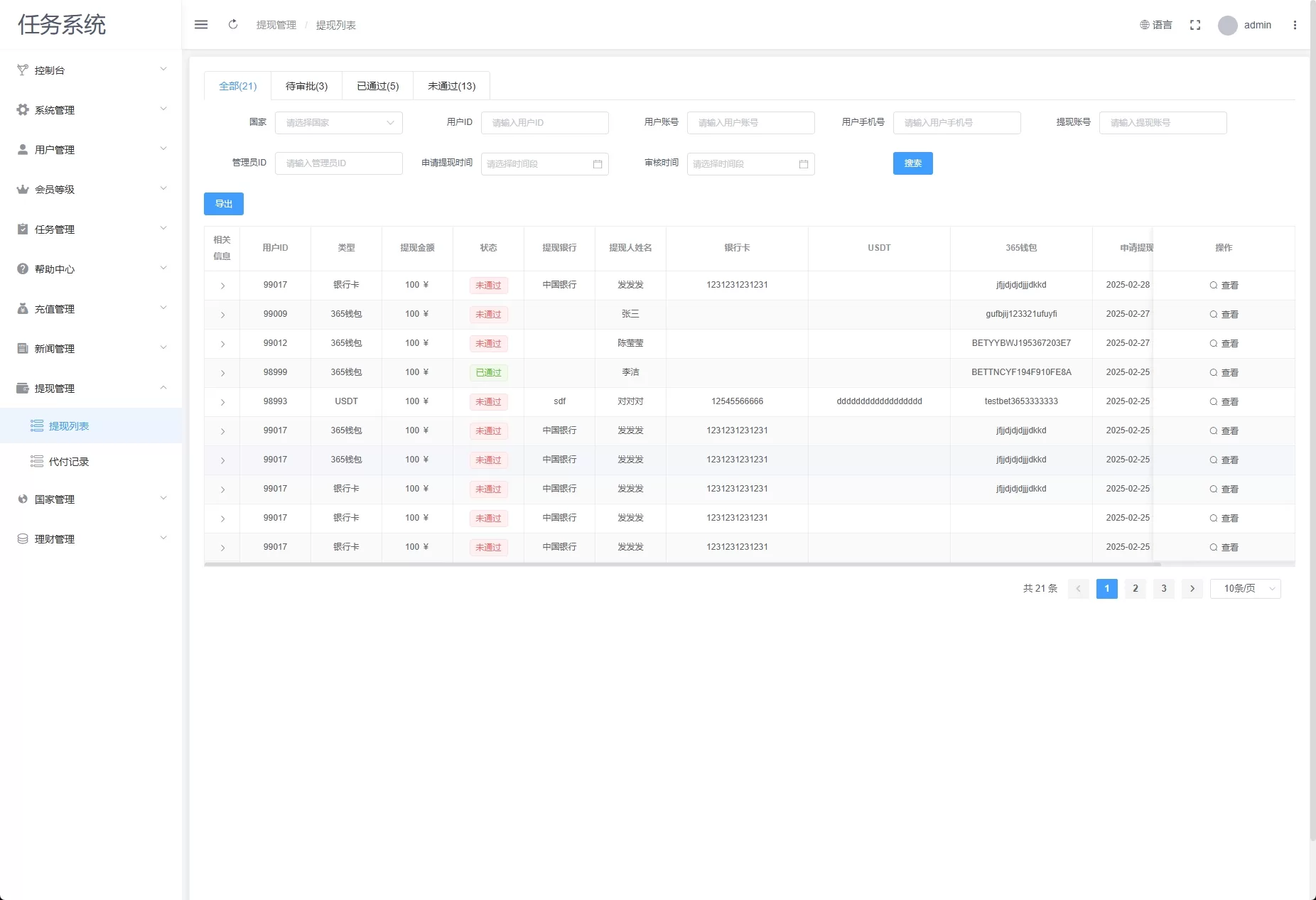
Task: Switch to the 待审批(3) tab
Action: click(x=306, y=86)
